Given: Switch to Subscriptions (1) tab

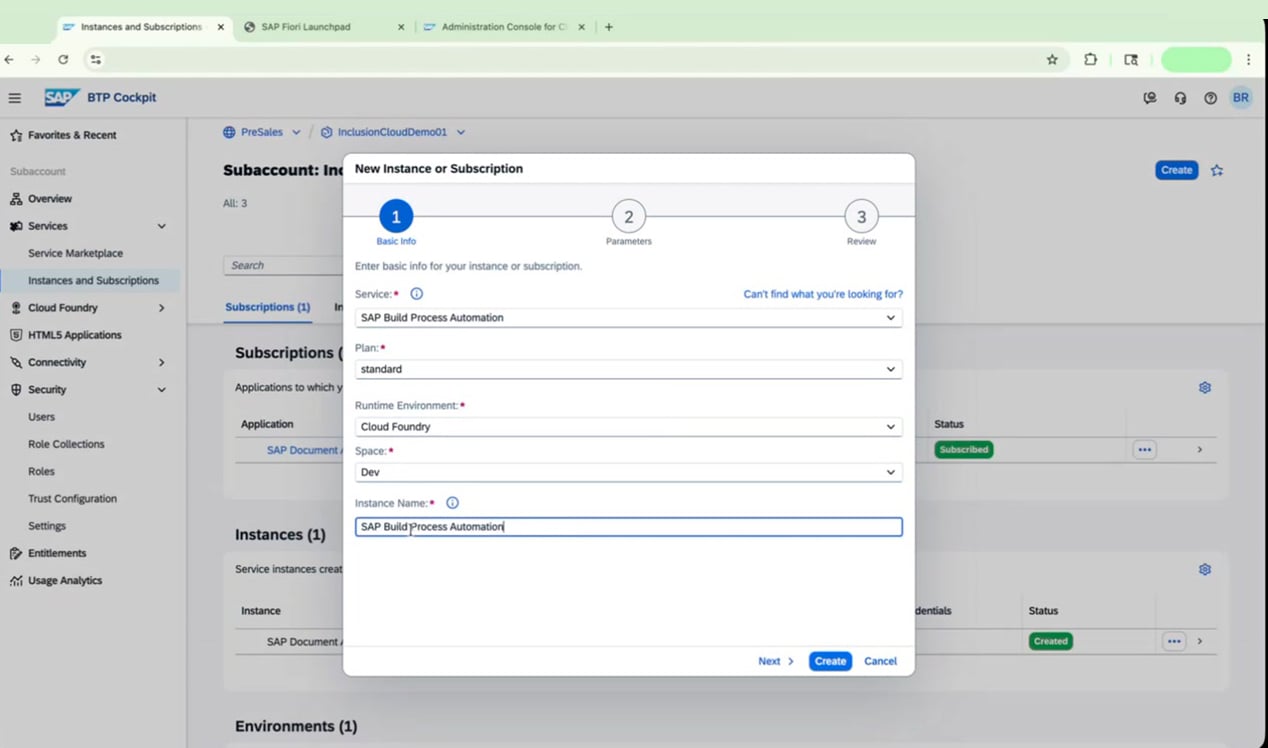Looking at the screenshot, I should point(268,307).
